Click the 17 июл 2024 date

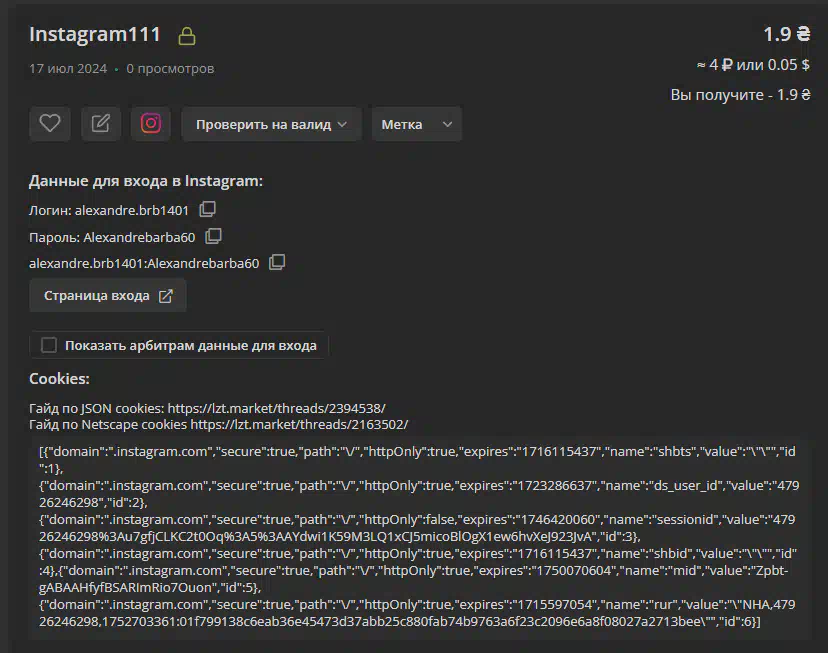(67, 69)
